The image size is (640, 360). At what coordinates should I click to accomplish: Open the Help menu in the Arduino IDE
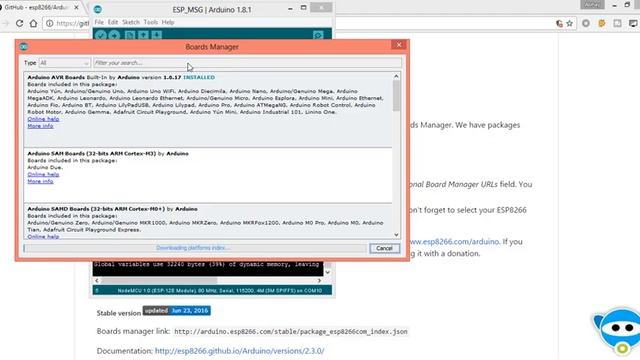(168, 22)
